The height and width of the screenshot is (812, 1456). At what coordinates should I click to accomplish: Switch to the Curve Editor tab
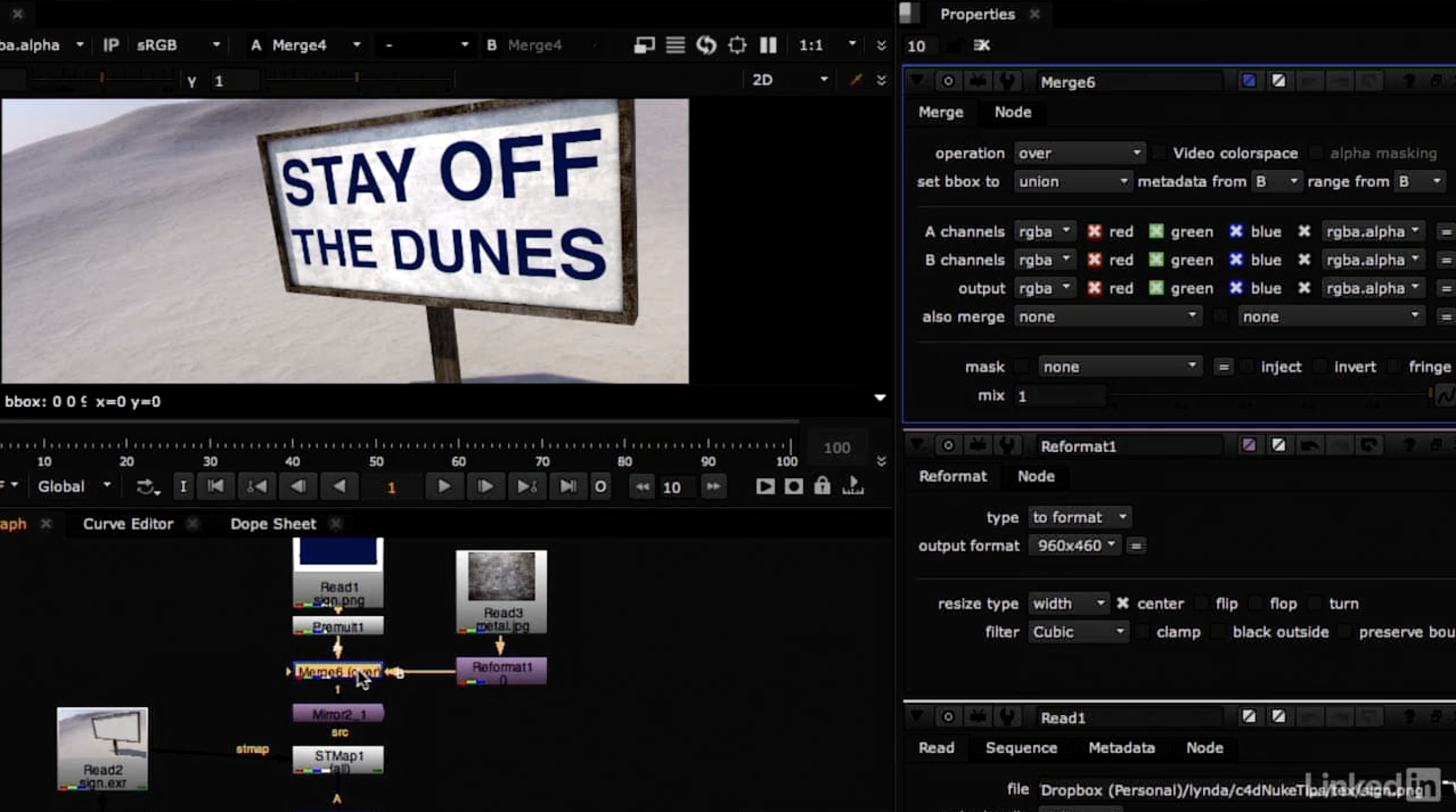point(128,524)
